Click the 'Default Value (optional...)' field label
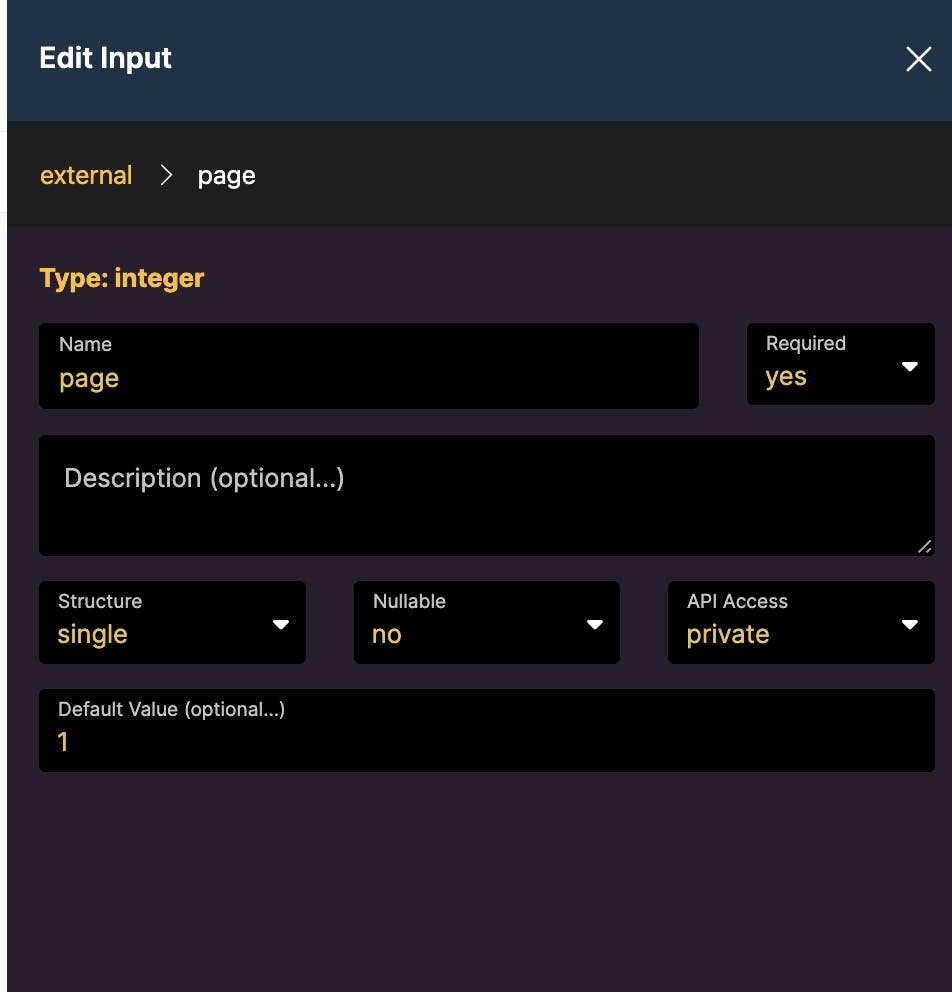Image resolution: width=952 pixels, height=992 pixels. [172, 710]
